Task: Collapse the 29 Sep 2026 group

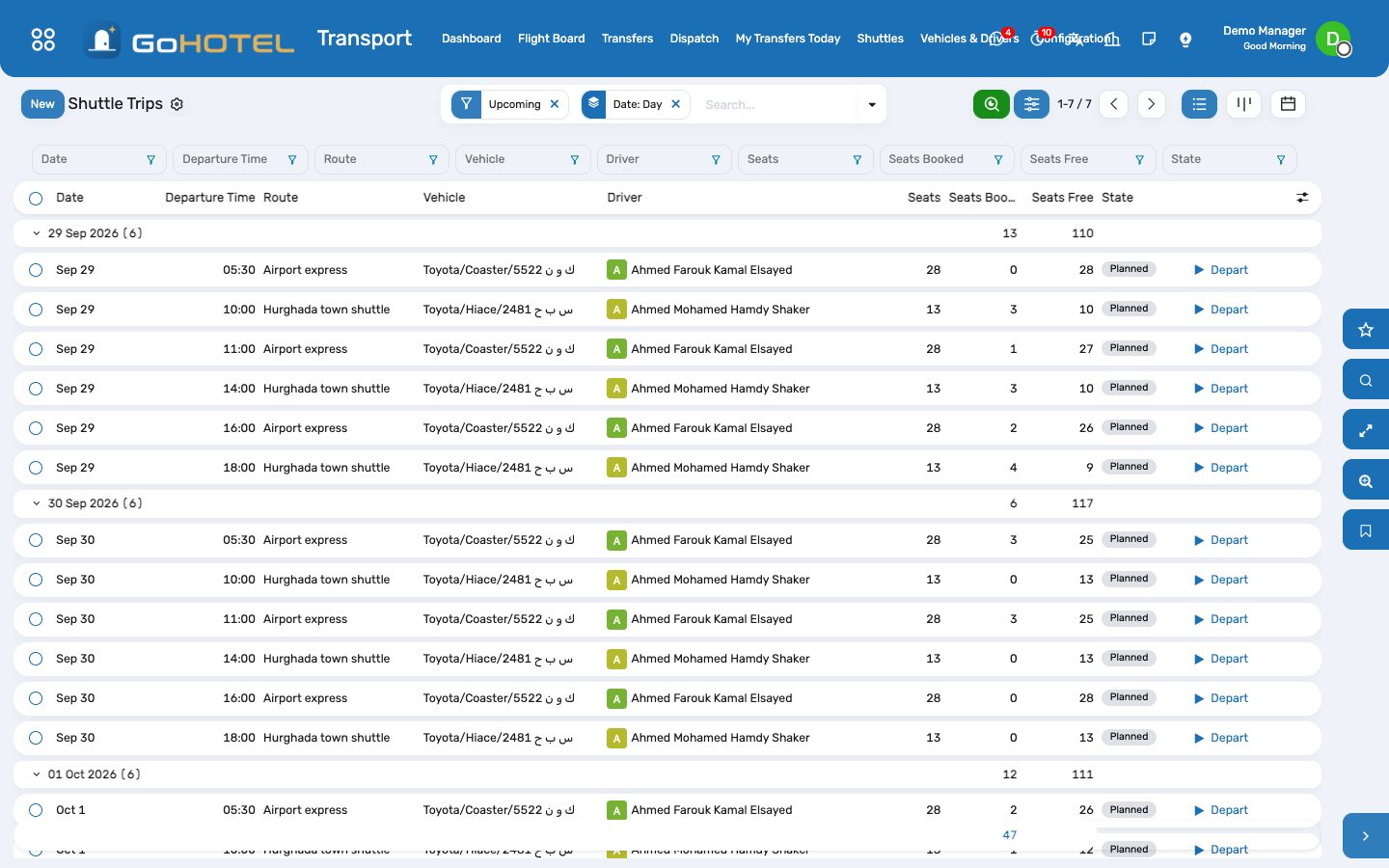Action: 37,233
